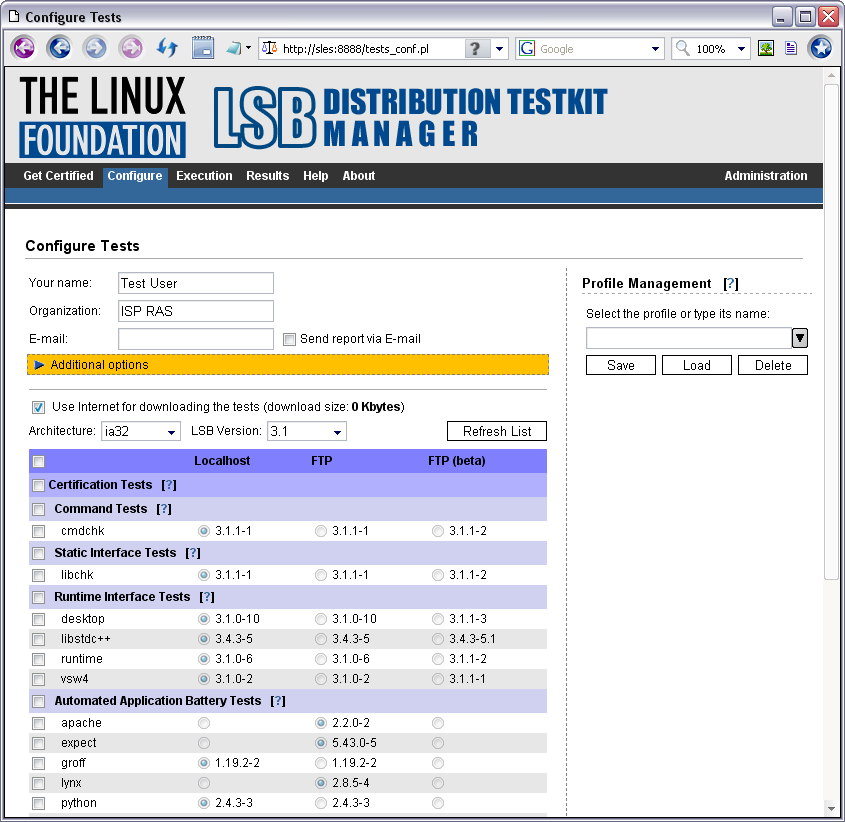Open the Get Certified menu
The height and width of the screenshot is (822, 845).
point(58,176)
